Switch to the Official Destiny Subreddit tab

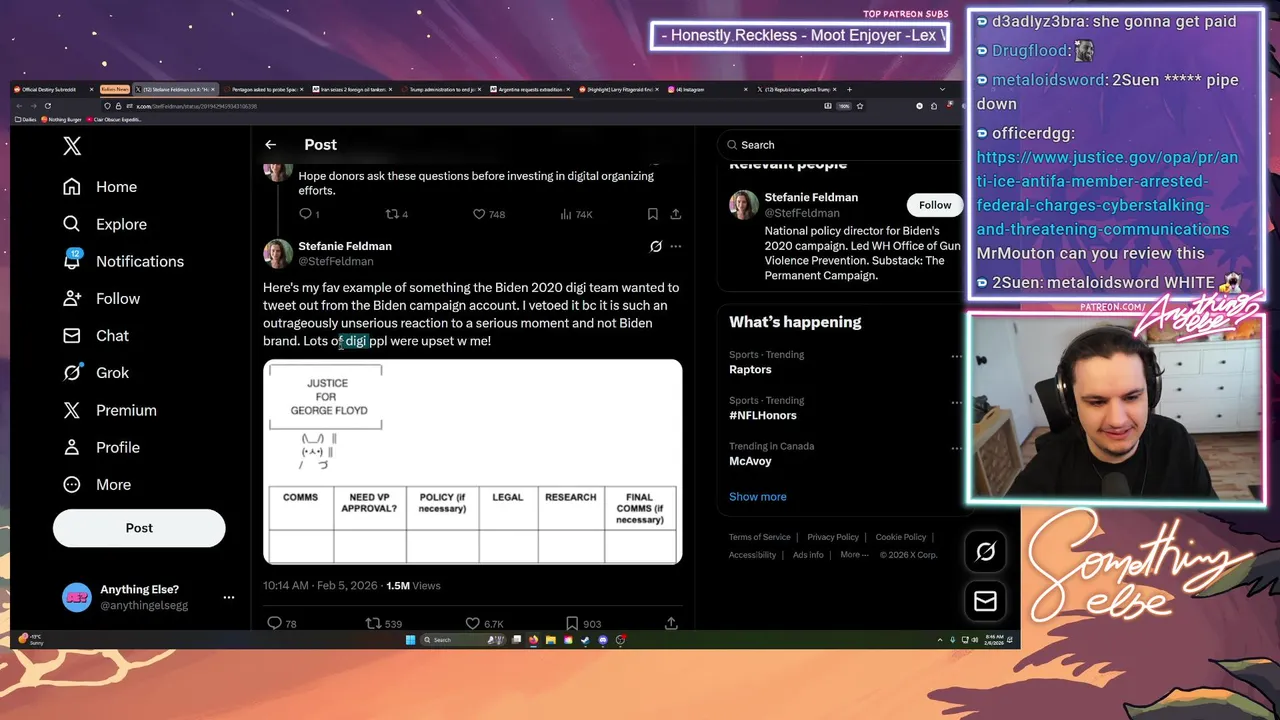point(52,89)
